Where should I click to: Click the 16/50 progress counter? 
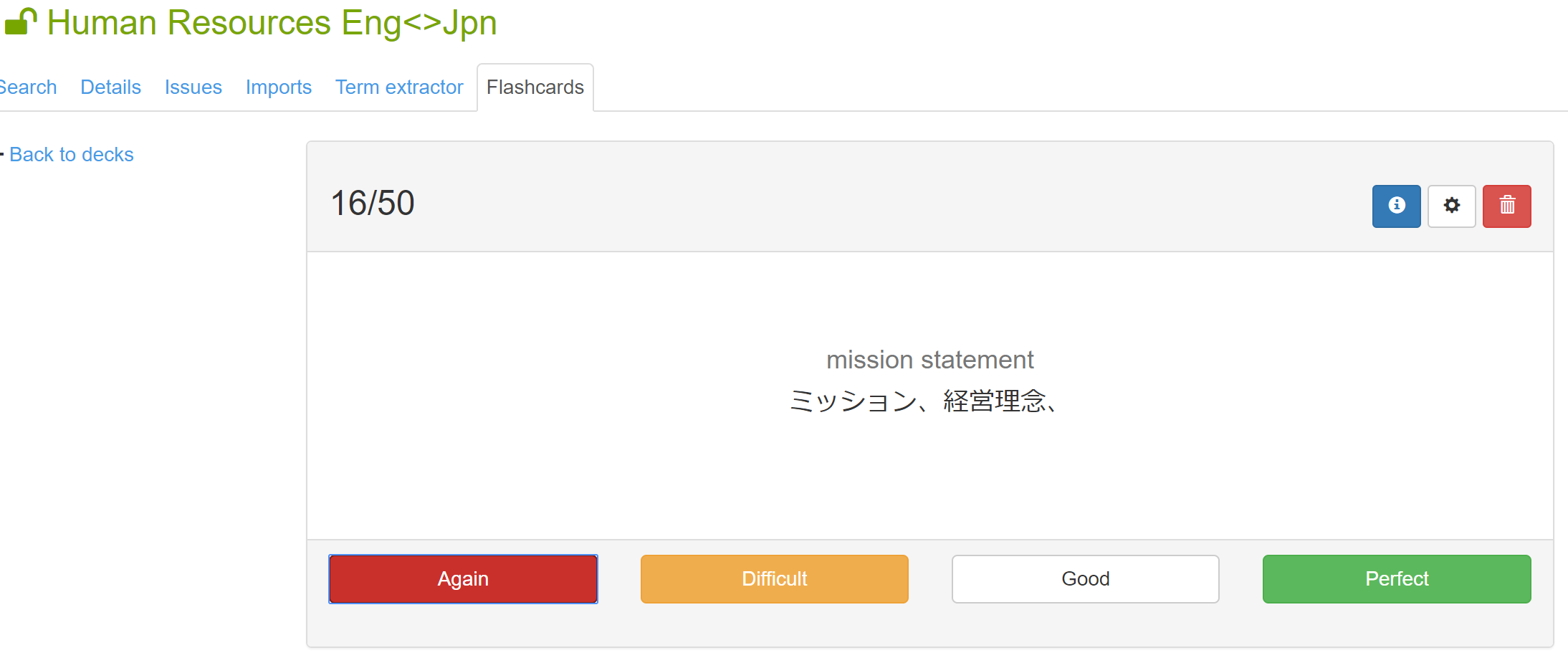pyautogui.click(x=372, y=204)
